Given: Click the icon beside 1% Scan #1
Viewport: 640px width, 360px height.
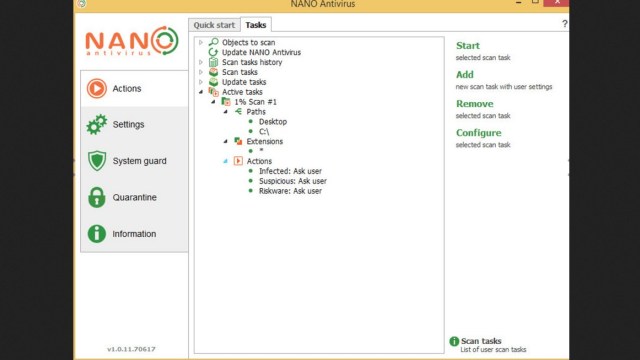Looking at the screenshot, I should pos(226,102).
